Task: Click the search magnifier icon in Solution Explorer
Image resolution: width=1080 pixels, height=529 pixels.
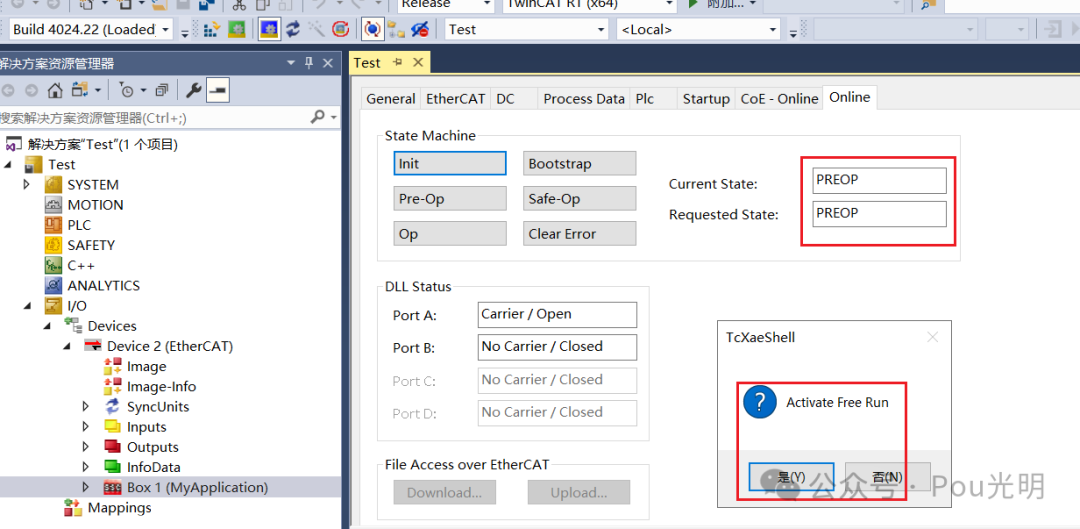Action: pos(318,117)
